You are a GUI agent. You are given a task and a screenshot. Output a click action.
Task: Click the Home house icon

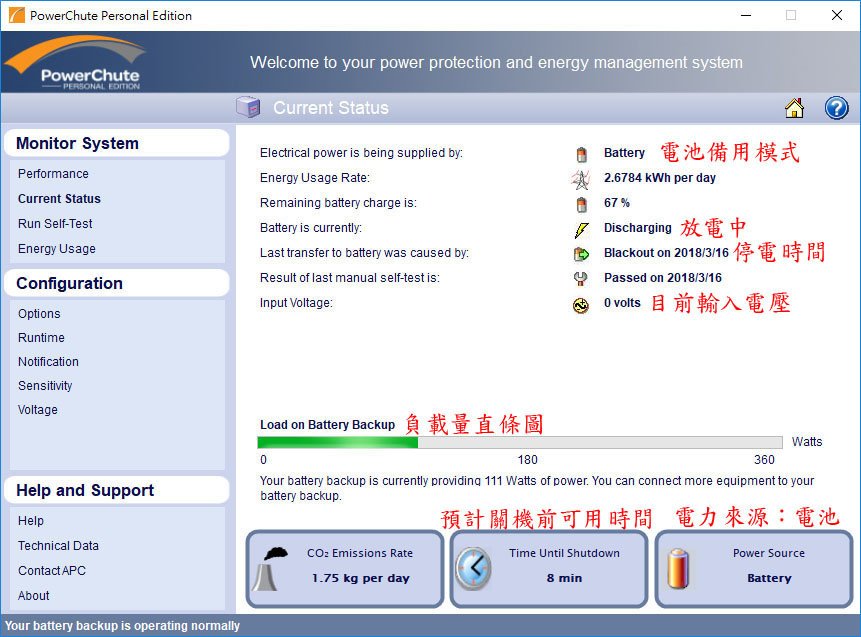(794, 108)
